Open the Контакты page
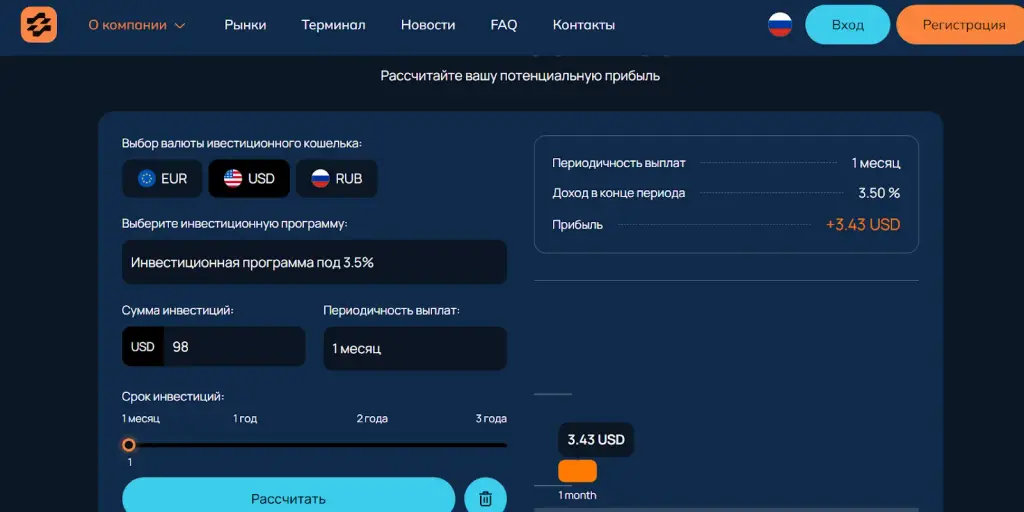1024x512 pixels. pyautogui.click(x=584, y=25)
